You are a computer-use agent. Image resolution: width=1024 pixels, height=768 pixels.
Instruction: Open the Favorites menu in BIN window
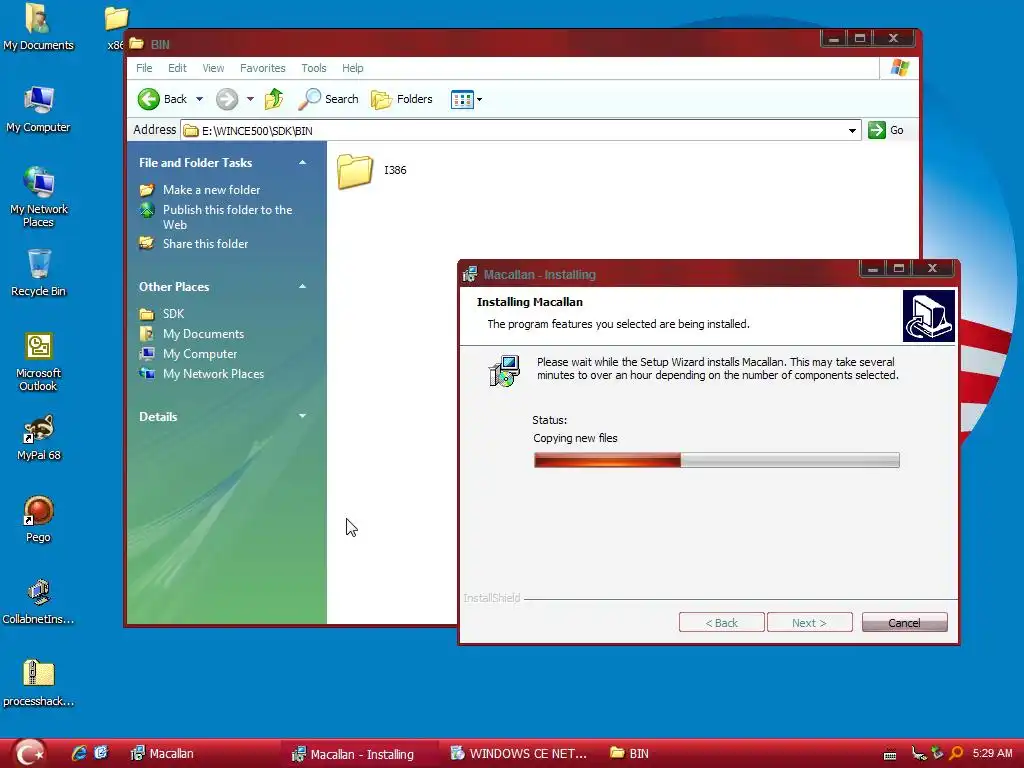(x=263, y=68)
